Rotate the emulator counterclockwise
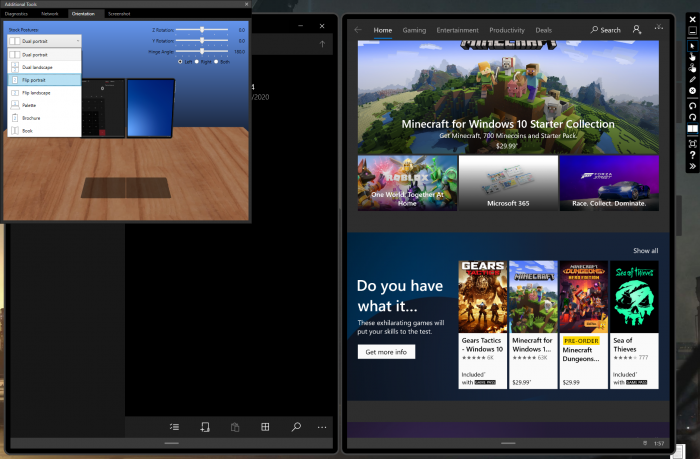700x459 pixels. (x=692, y=106)
